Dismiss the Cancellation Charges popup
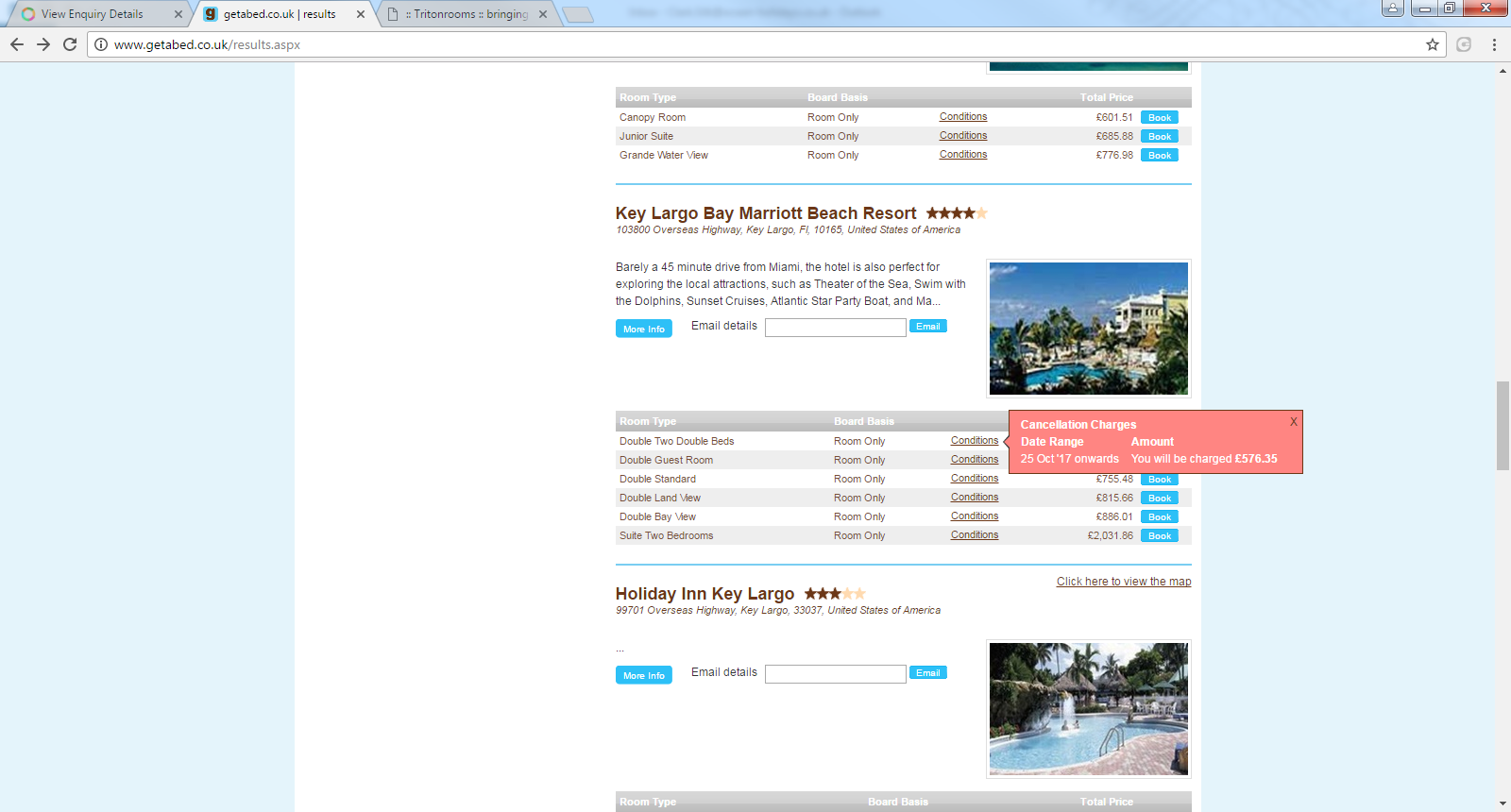 1294,421
